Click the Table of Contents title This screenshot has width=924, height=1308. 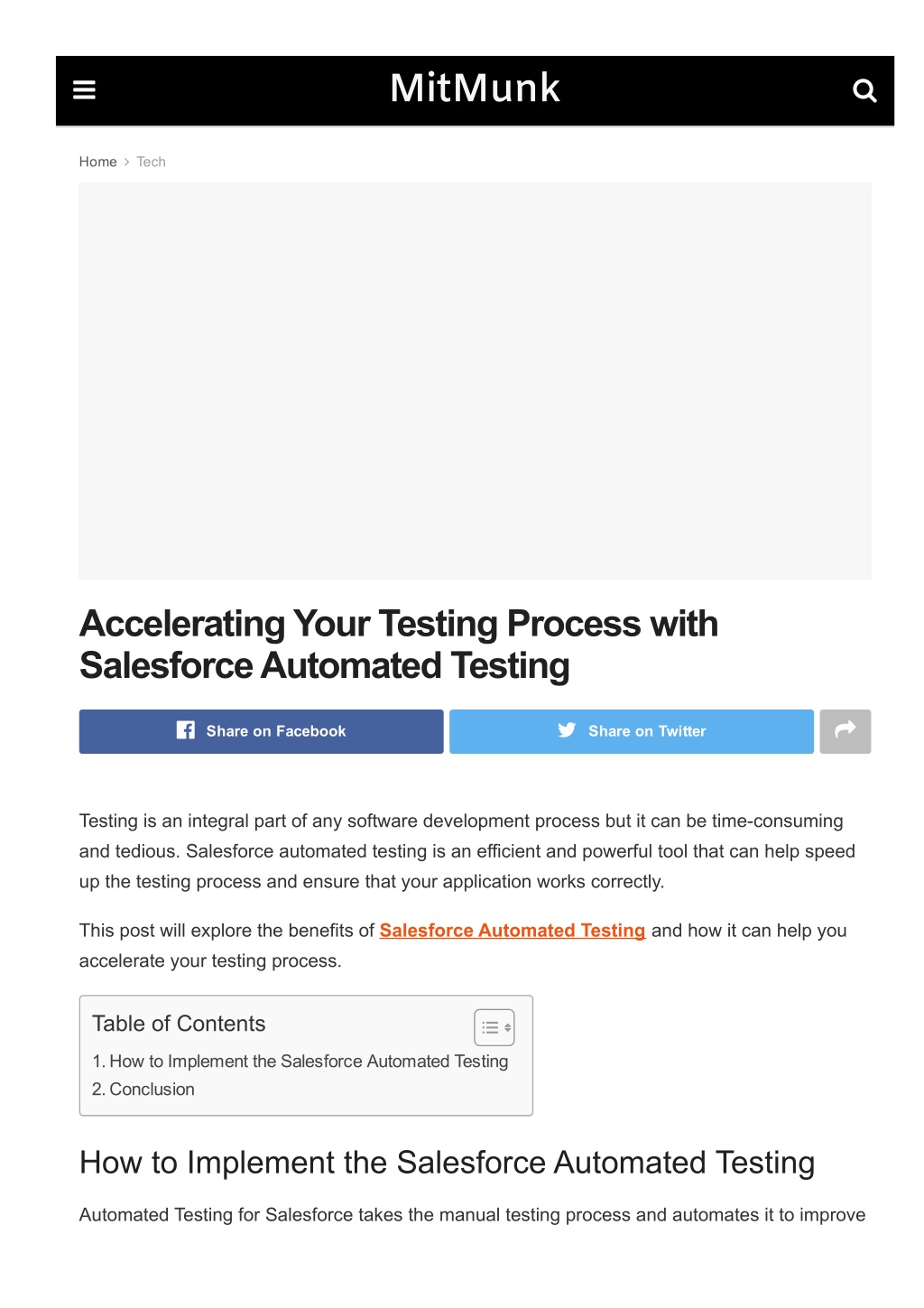coord(179,1024)
